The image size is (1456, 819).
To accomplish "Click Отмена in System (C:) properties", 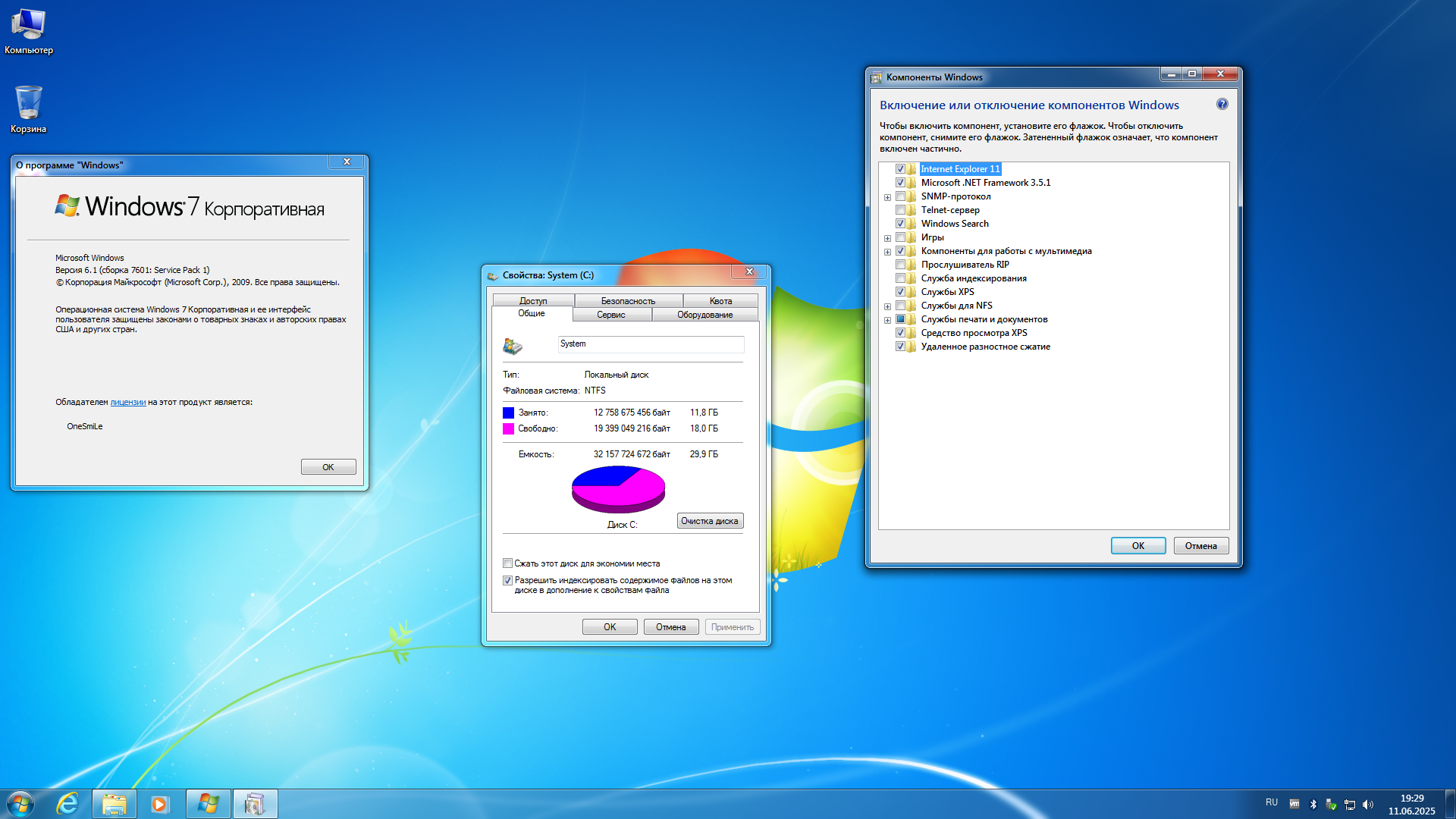I will (671, 627).
